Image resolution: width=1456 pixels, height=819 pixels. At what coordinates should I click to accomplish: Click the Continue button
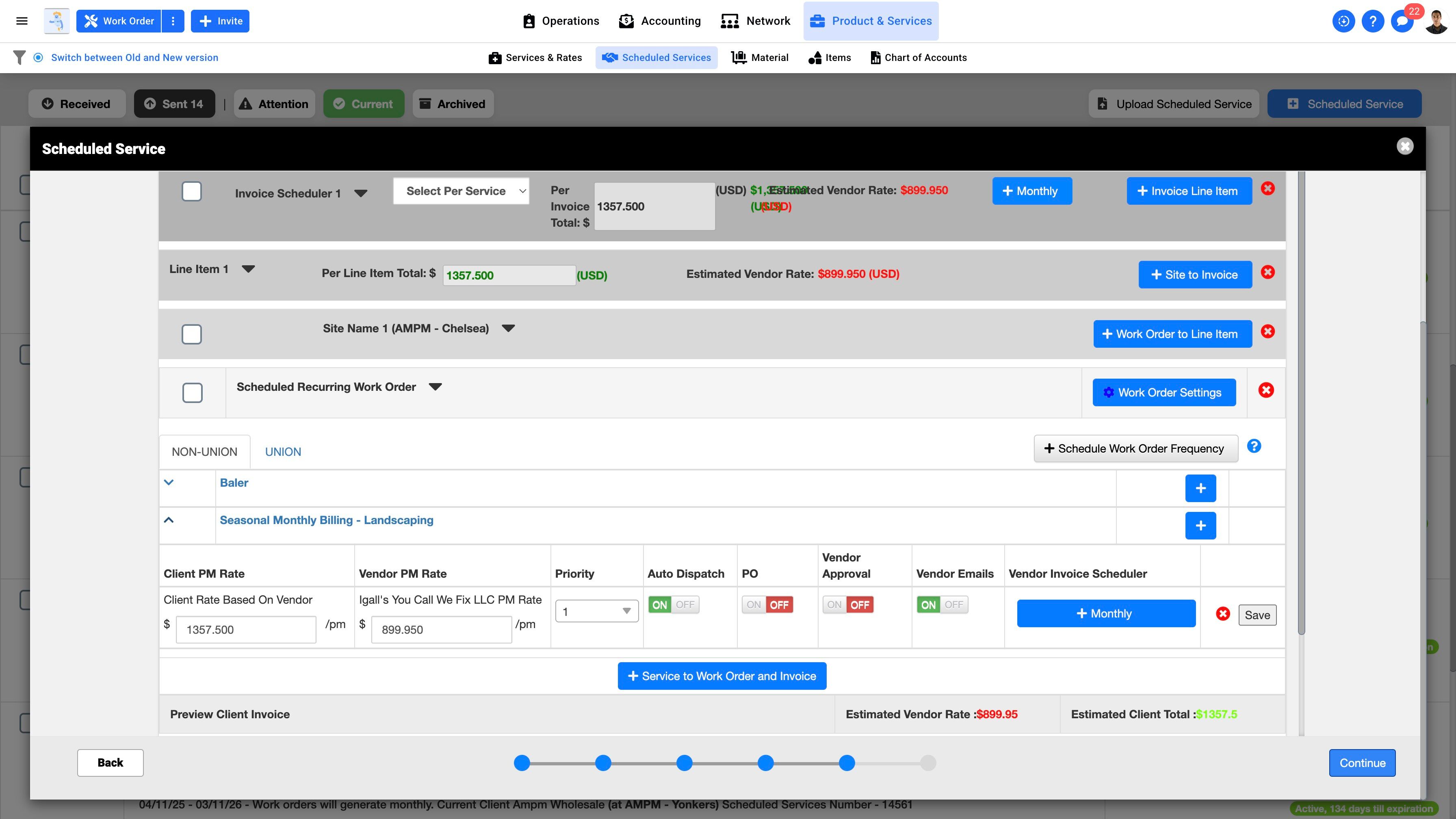tap(1362, 763)
